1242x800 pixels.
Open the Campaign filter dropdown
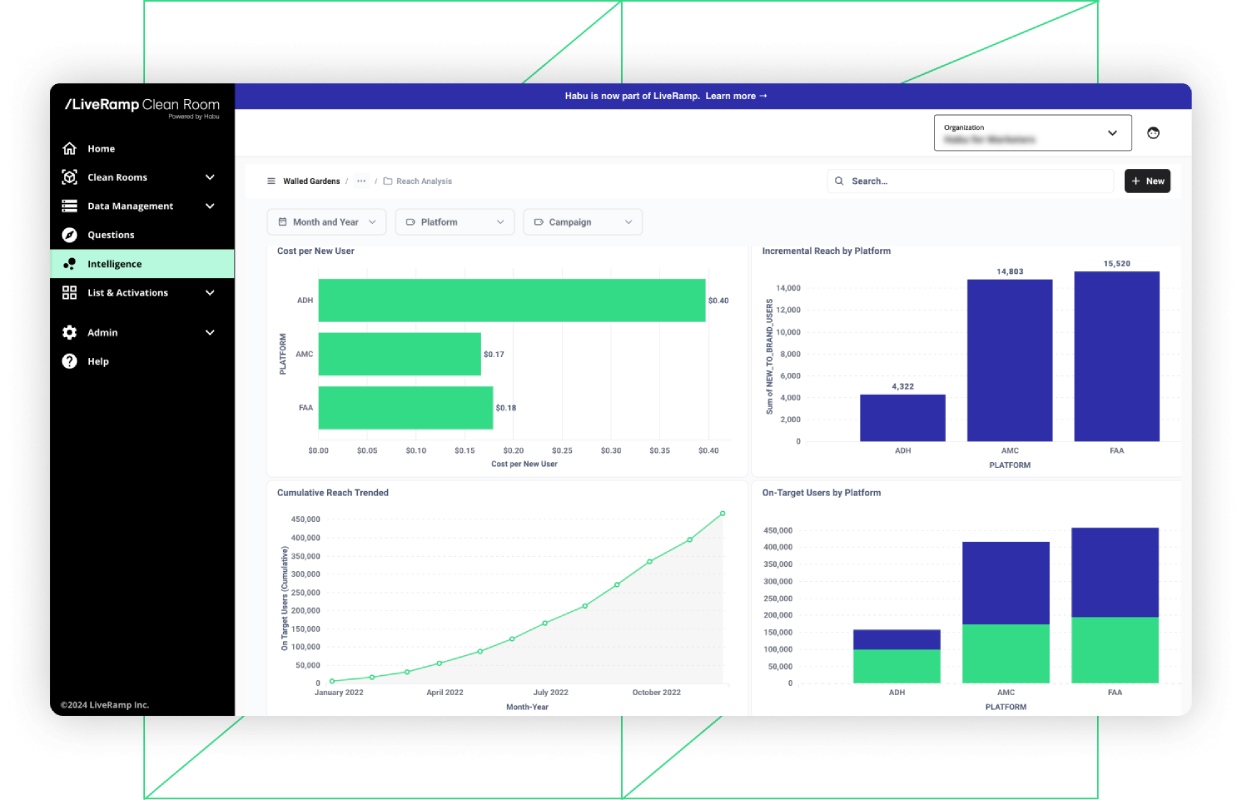583,222
